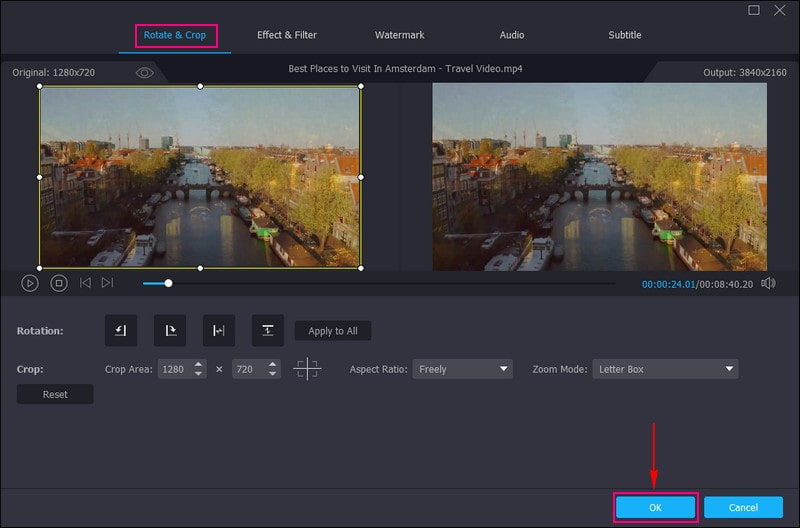Stop video playback
The image size is (800, 528).
59,283
